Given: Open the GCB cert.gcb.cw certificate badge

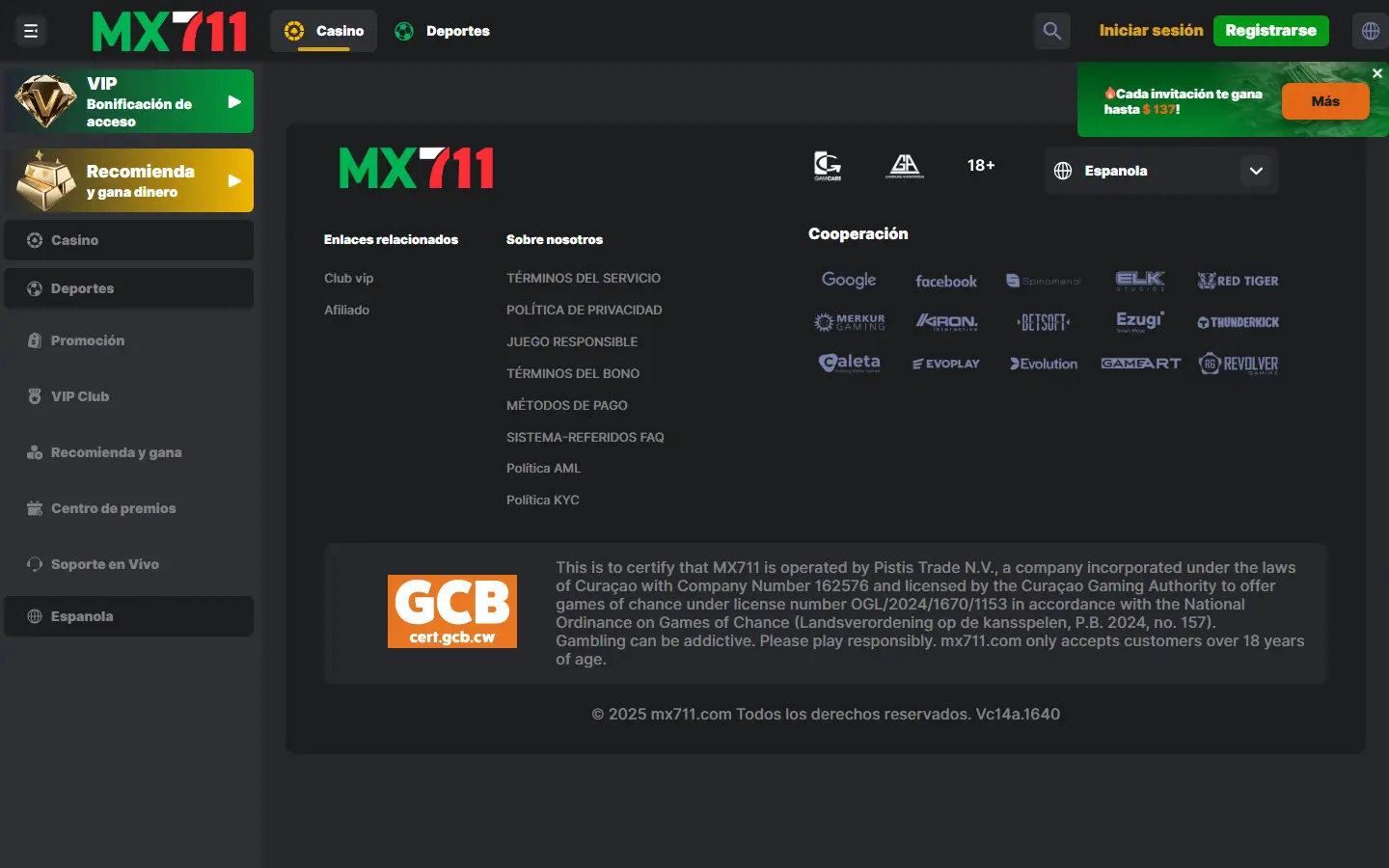Looking at the screenshot, I should pyautogui.click(x=452, y=611).
